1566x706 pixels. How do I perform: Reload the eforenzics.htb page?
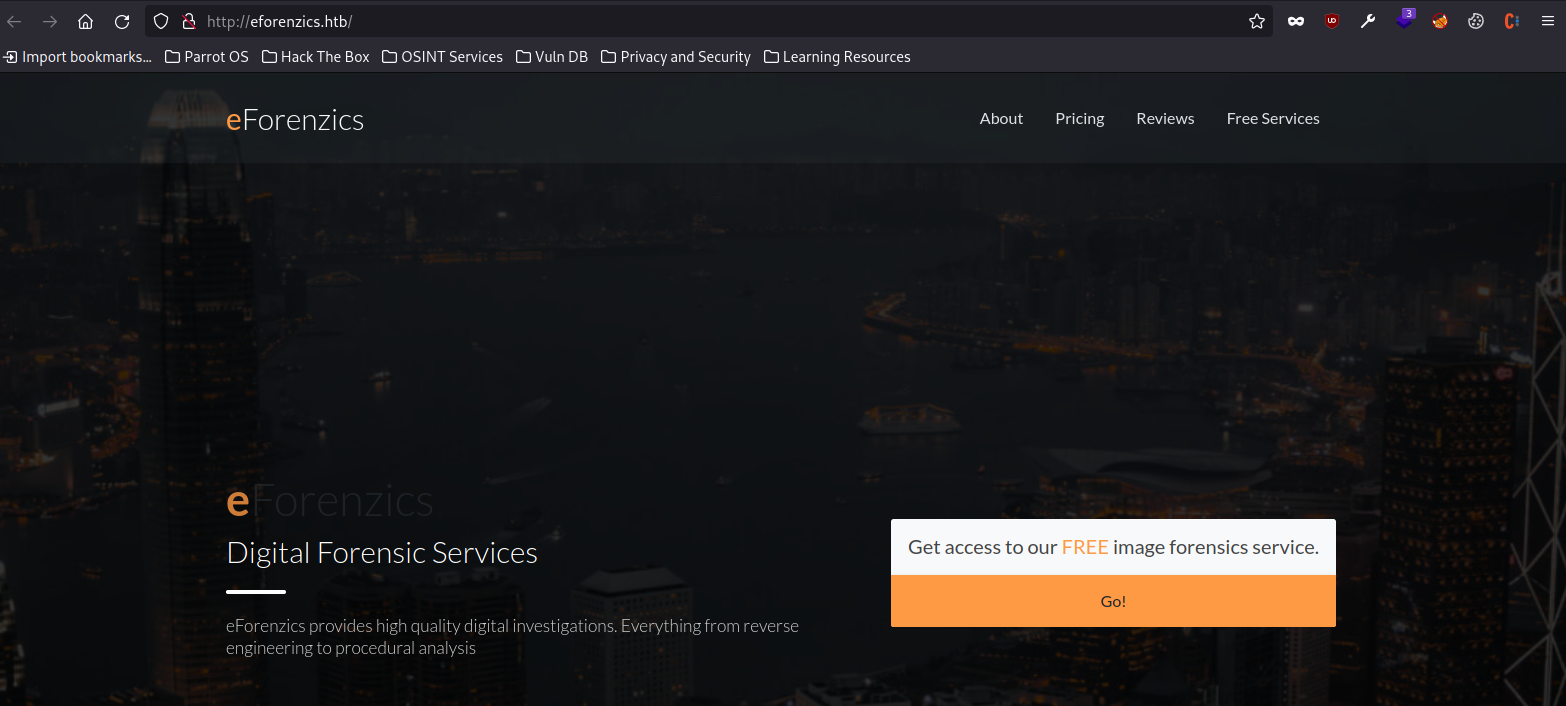pos(122,21)
